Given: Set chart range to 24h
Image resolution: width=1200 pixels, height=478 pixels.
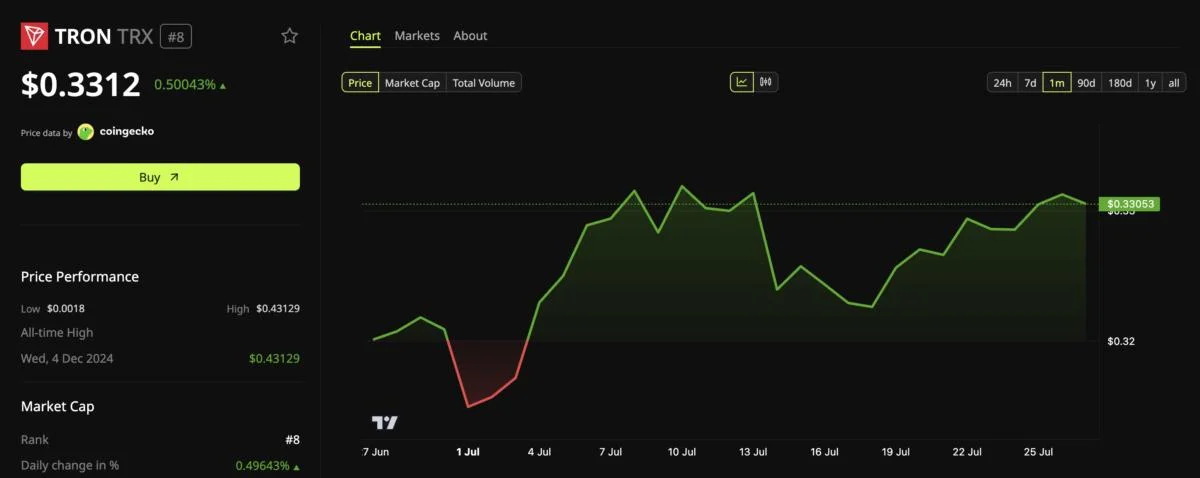Looking at the screenshot, I should [1002, 83].
